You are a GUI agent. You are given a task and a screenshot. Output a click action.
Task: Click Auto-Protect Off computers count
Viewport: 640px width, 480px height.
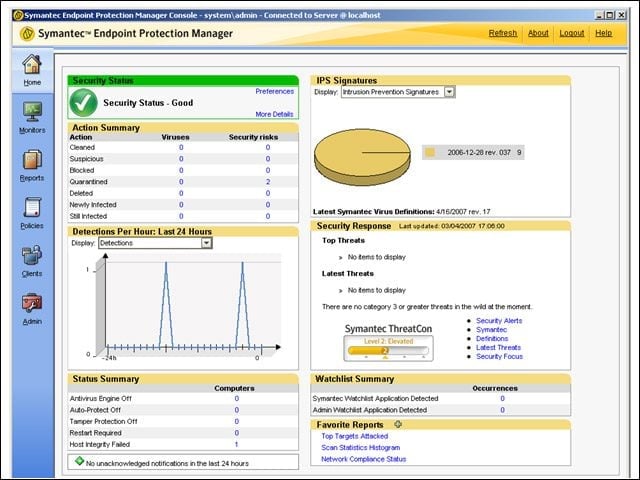click(236, 410)
